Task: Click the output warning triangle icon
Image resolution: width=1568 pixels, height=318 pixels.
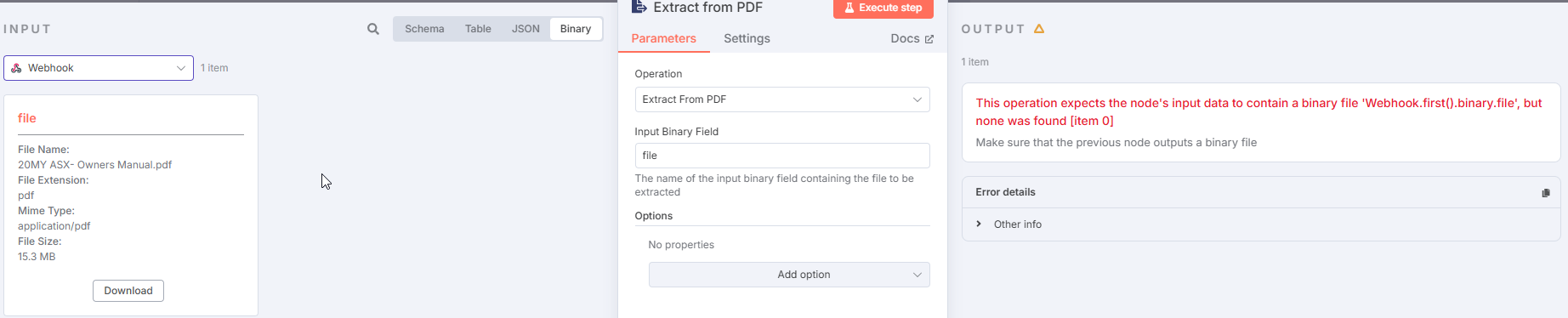Action: coord(1039,29)
